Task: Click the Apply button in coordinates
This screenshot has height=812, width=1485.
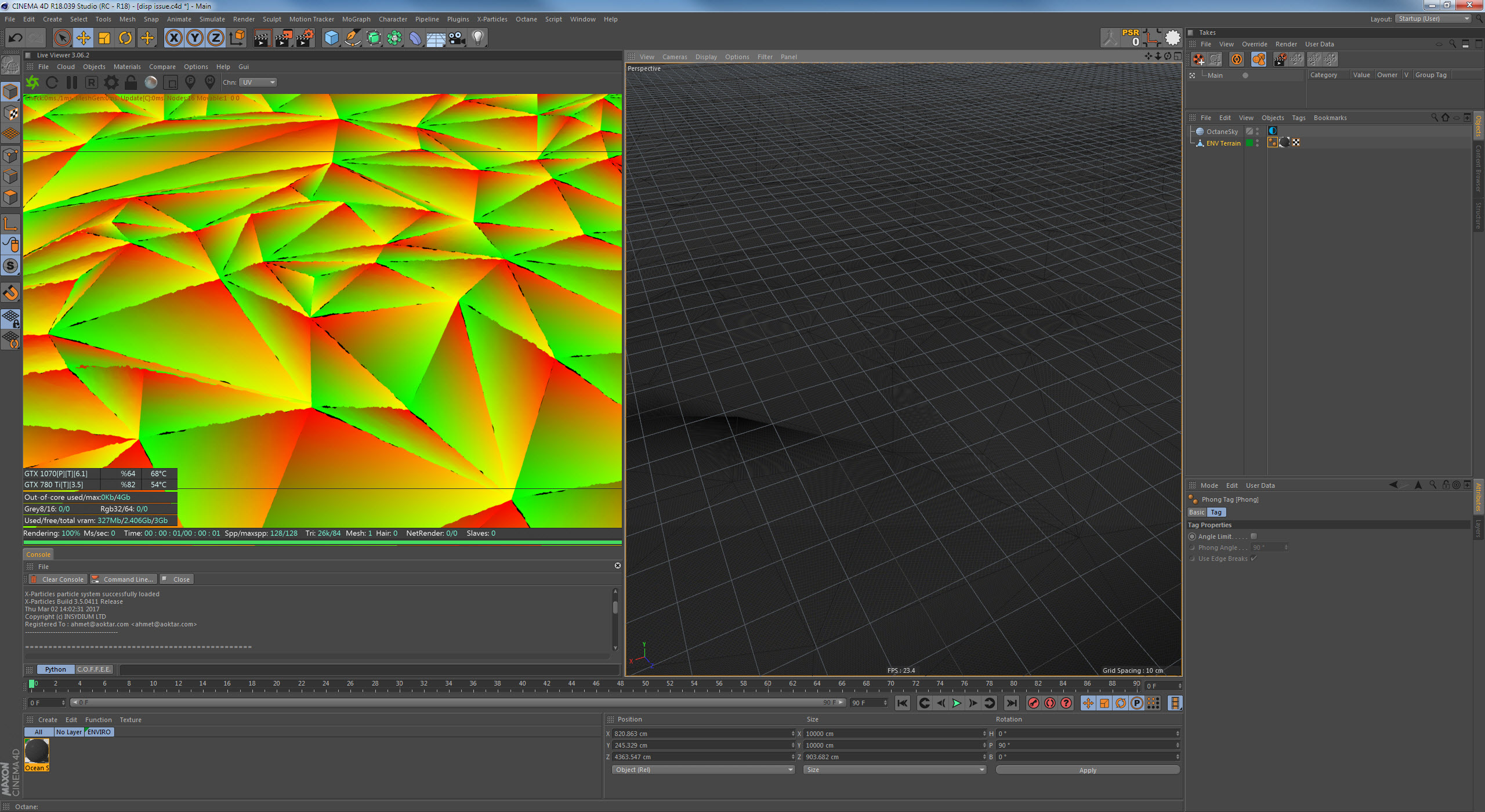Action: coord(1088,770)
